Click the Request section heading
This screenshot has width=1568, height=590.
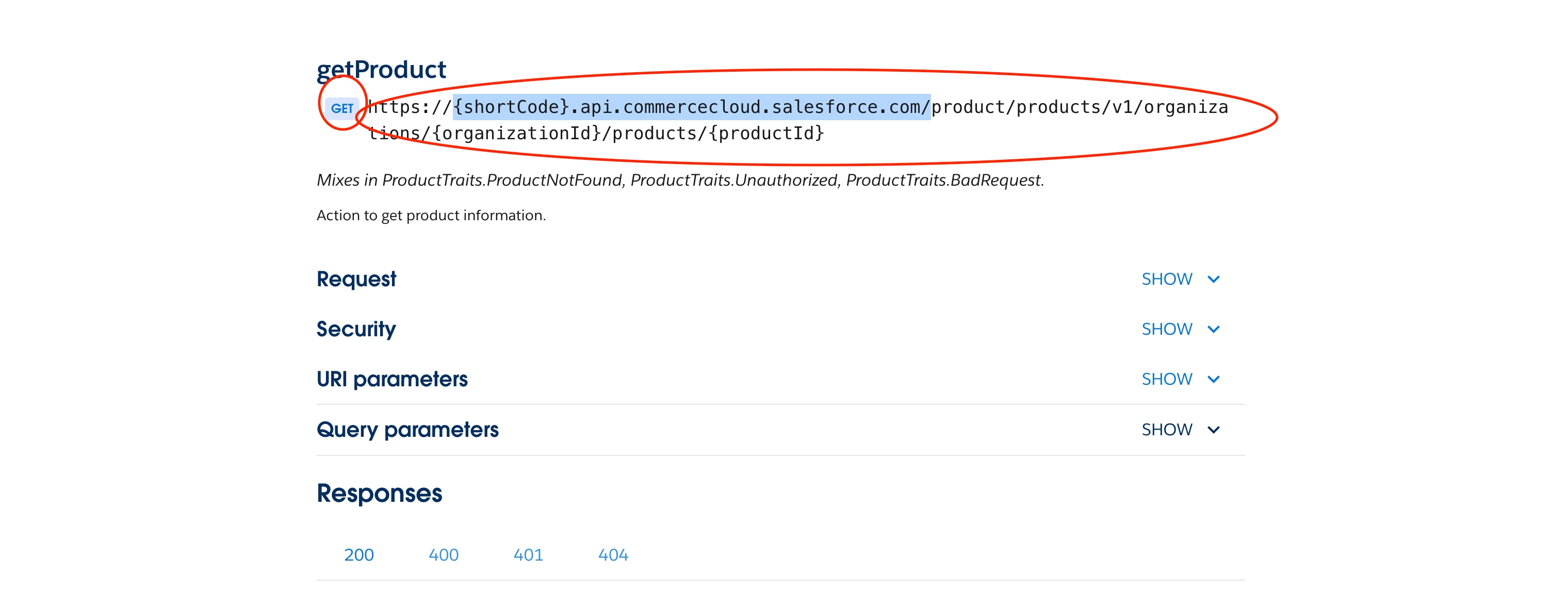point(356,279)
